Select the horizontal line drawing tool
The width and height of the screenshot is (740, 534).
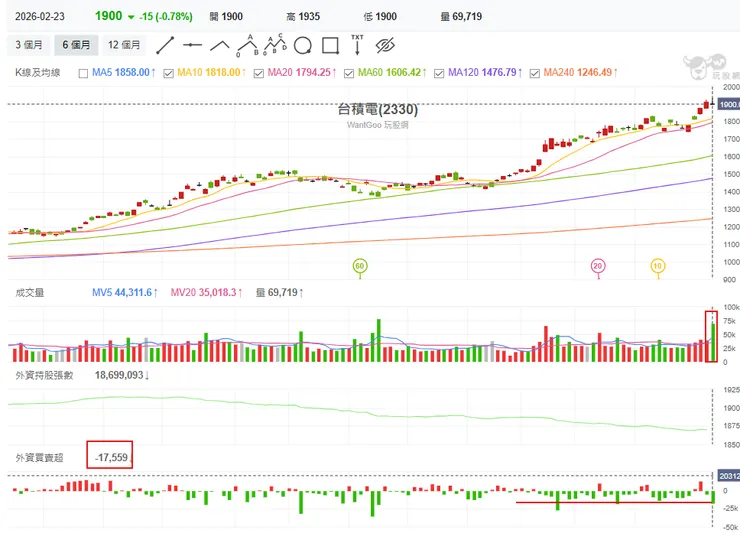pyautogui.click(x=193, y=45)
